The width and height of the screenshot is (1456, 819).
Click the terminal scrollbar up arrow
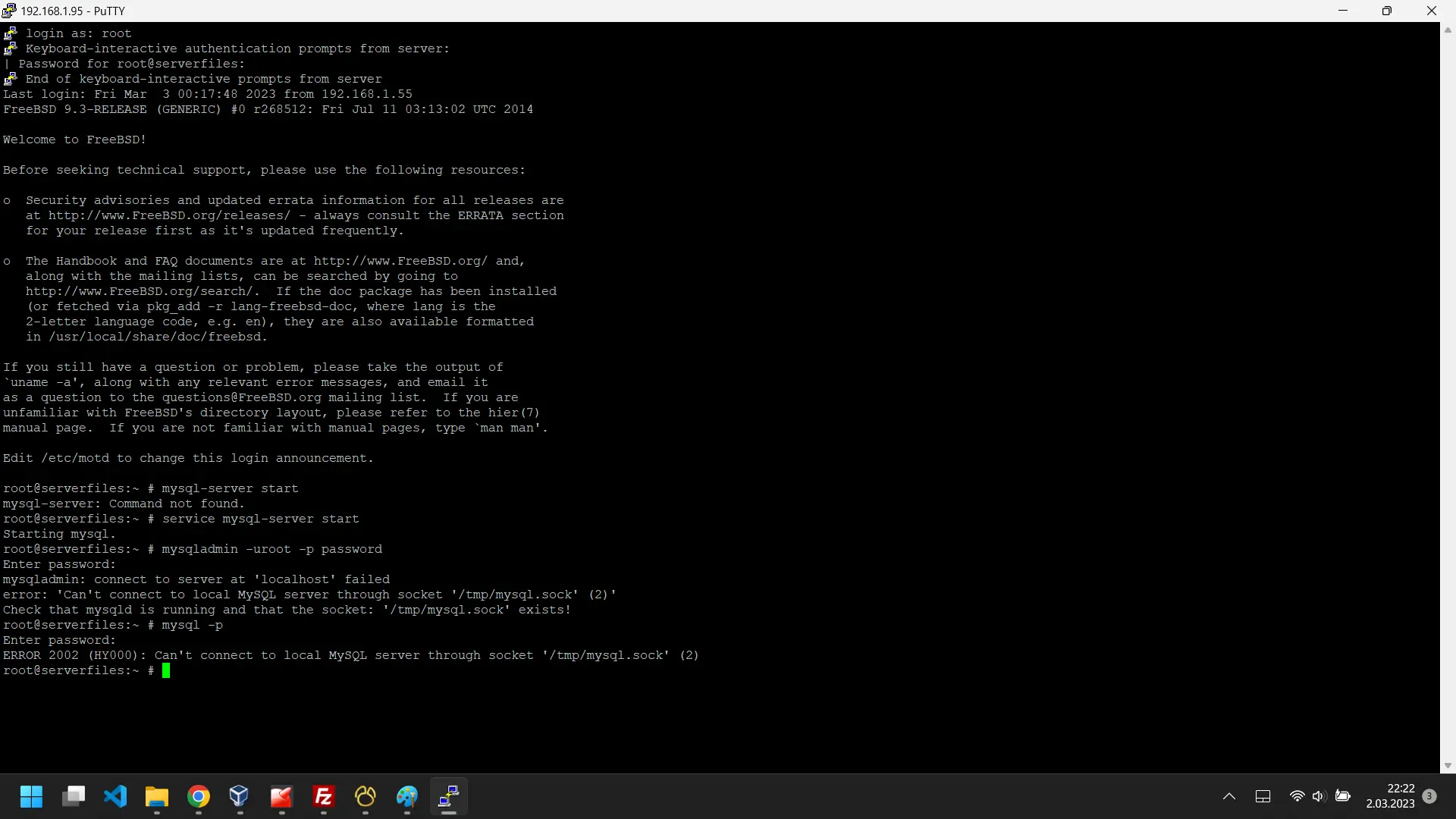coord(1448,30)
